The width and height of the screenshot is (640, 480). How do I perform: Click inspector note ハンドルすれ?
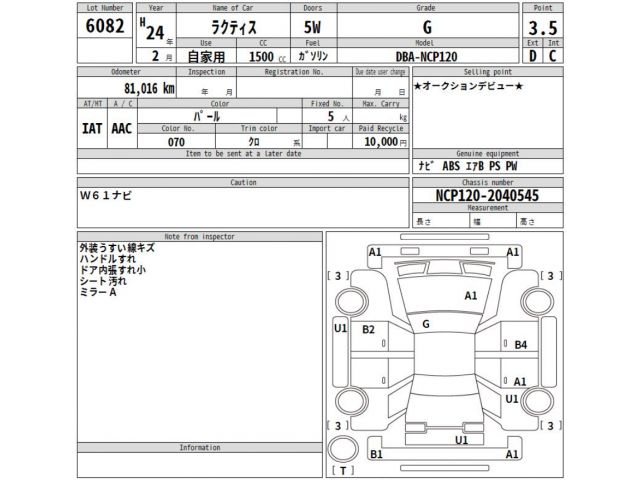pyautogui.click(x=108, y=259)
